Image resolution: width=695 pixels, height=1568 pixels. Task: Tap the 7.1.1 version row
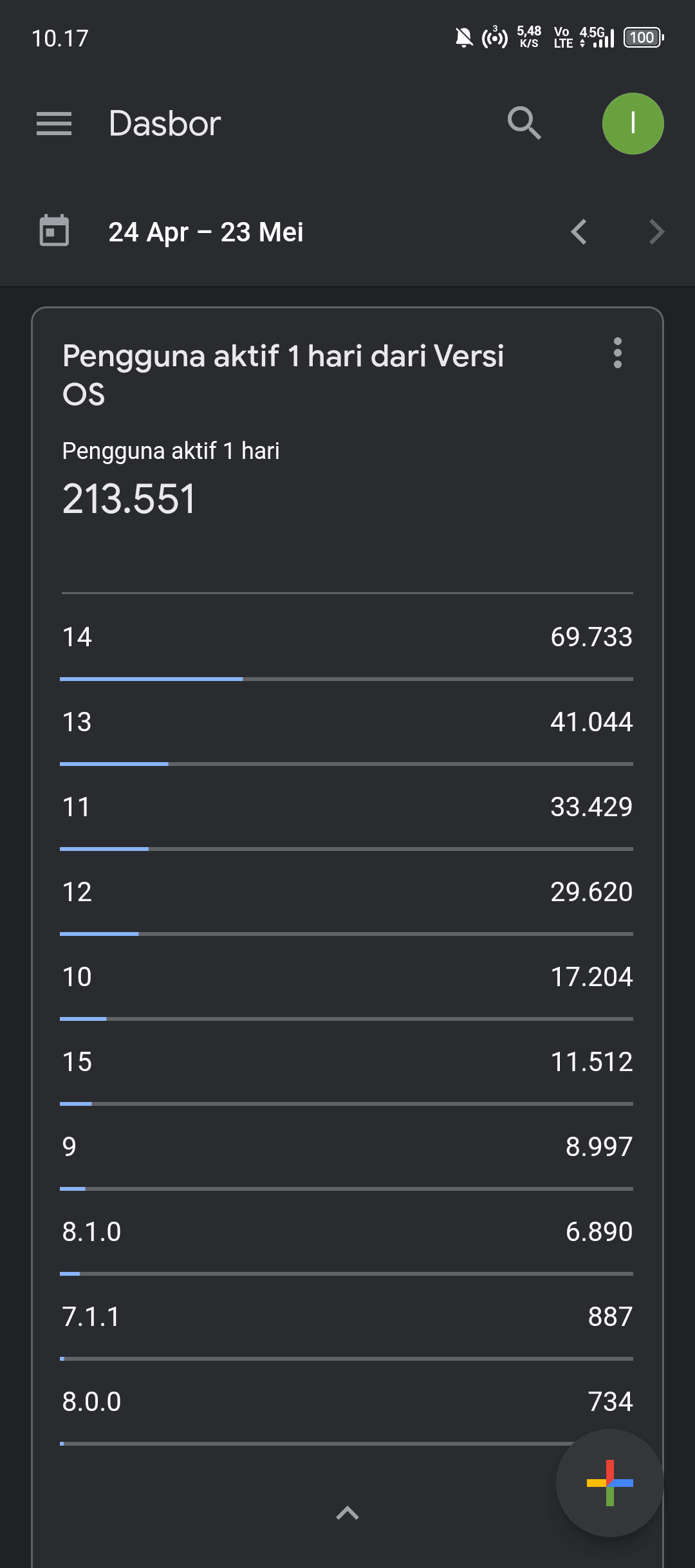(x=347, y=1317)
